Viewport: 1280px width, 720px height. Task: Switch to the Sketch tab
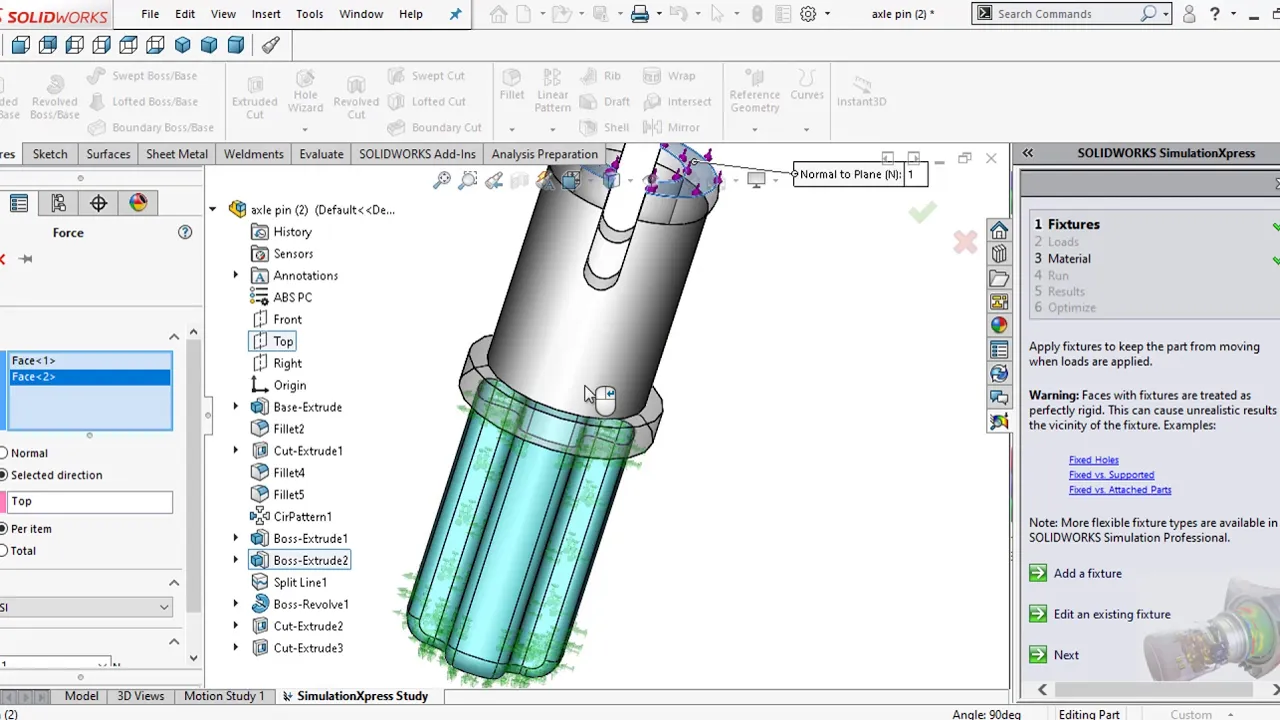(x=50, y=154)
